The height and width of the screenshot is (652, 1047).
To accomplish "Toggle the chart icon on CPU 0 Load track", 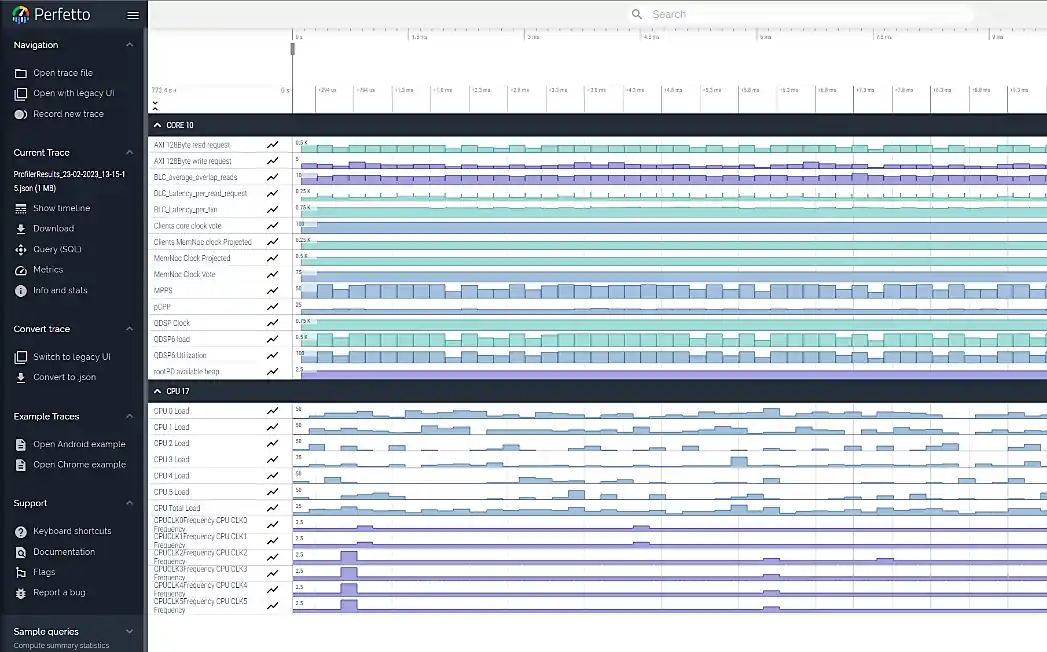I will [x=273, y=410].
